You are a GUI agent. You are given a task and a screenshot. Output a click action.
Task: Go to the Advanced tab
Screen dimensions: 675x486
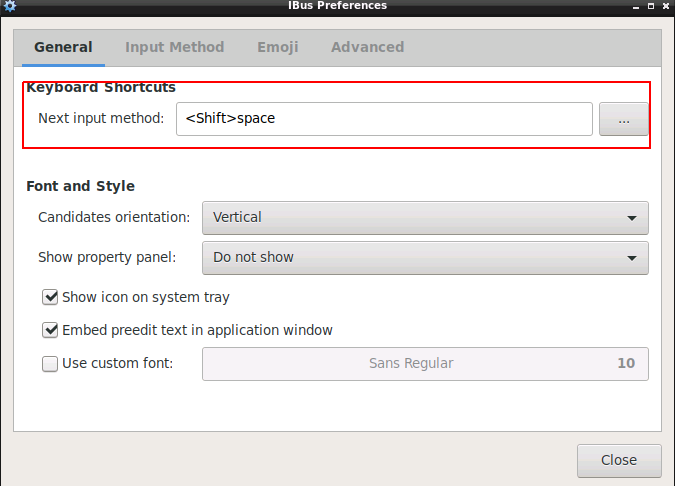367,47
